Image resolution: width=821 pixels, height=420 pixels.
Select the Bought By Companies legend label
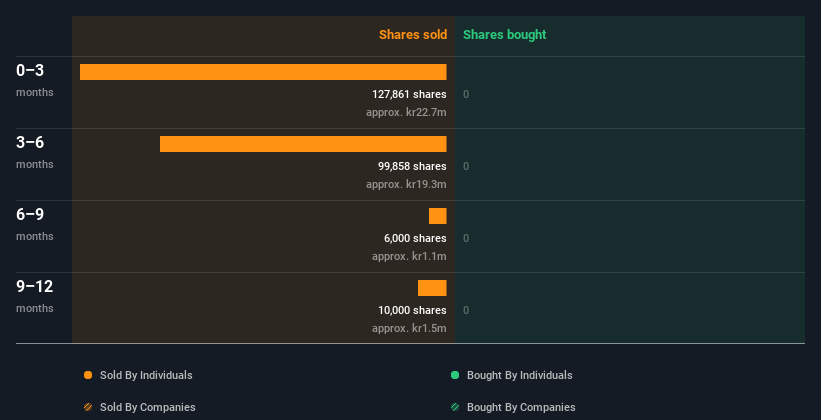coord(521,407)
